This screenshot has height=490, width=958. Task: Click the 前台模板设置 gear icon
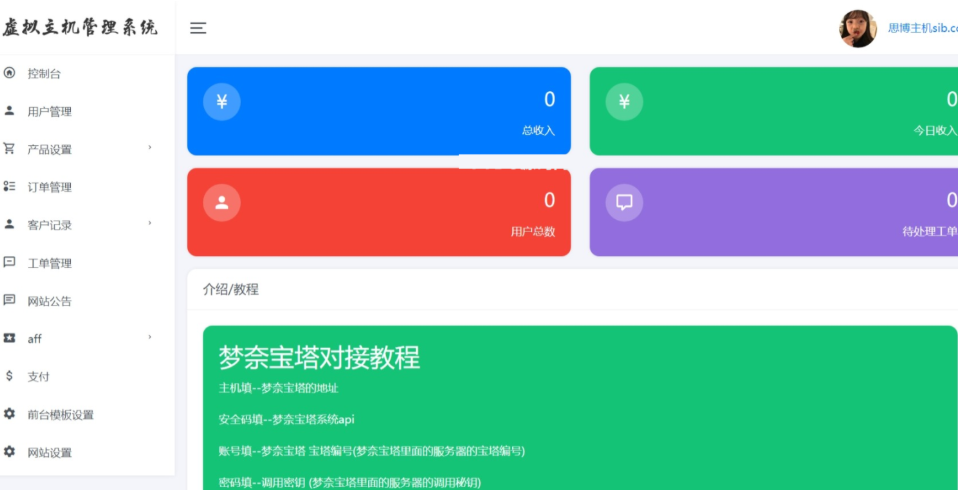point(9,414)
